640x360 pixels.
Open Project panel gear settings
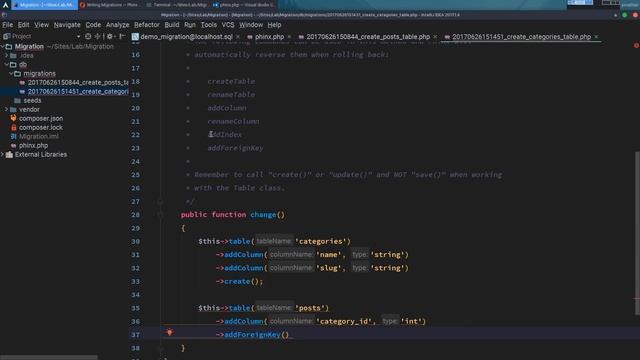109,37
